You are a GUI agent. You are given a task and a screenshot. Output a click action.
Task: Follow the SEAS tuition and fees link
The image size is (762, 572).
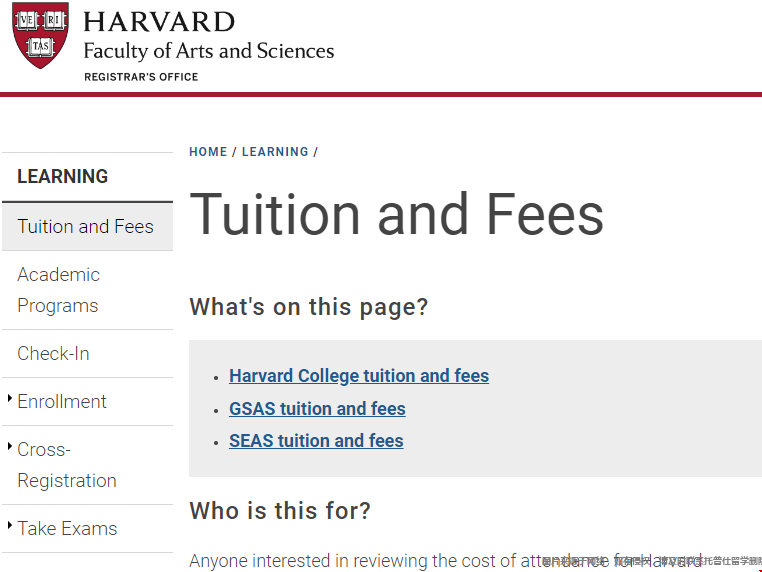click(x=316, y=441)
